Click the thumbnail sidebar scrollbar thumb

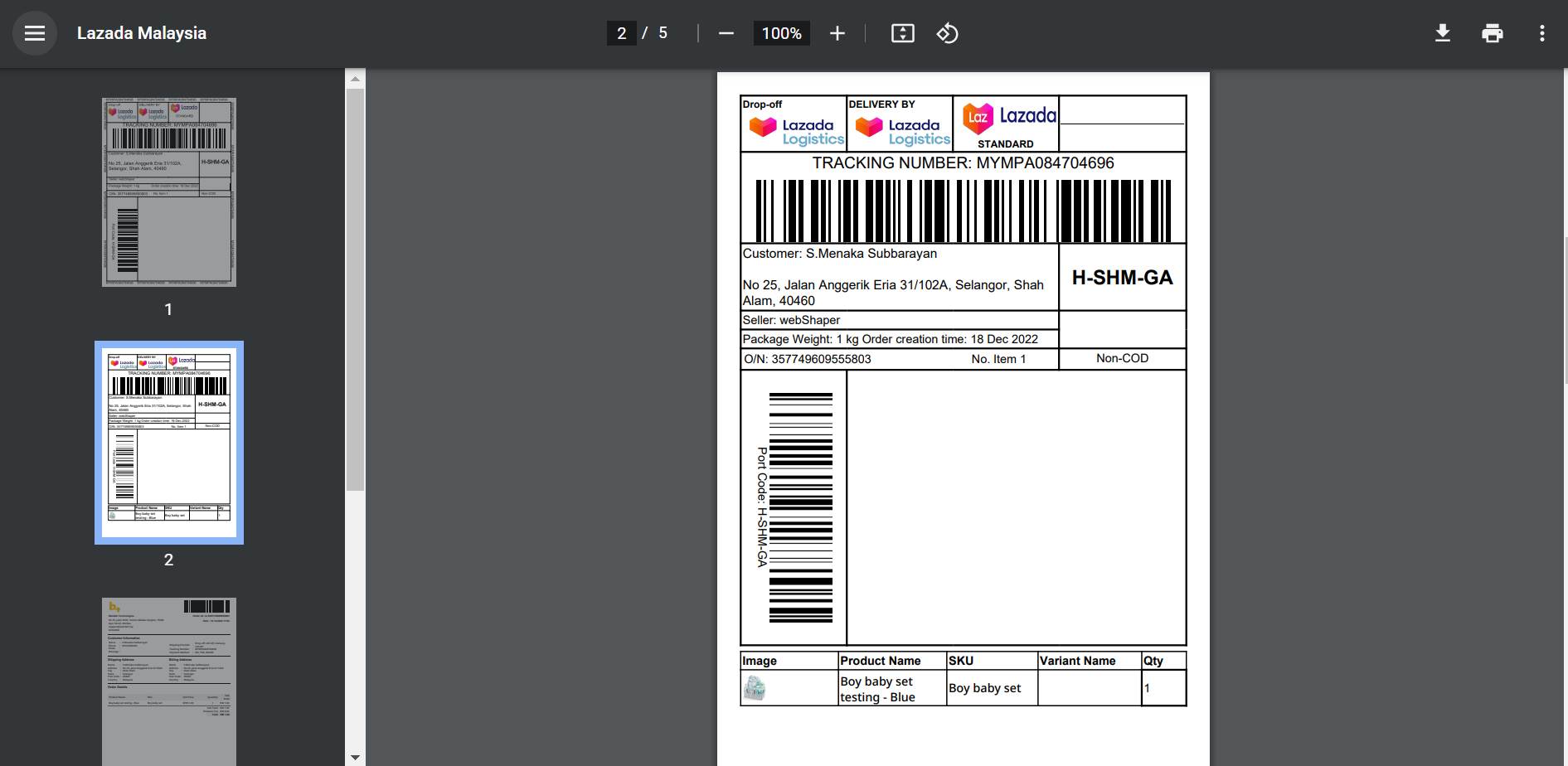tap(355, 290)
